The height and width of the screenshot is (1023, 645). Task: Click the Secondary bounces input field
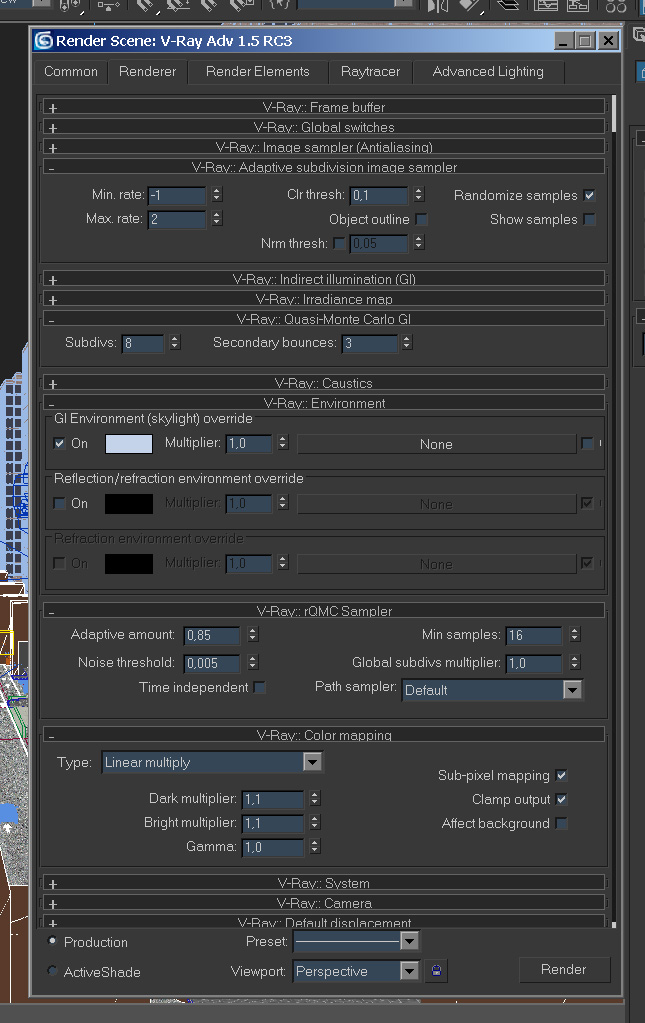coord(369,343)
